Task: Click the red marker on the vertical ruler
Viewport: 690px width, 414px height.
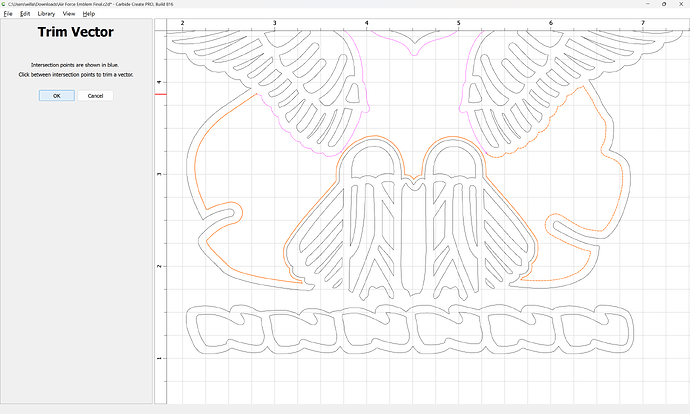Action: [161, 94]
